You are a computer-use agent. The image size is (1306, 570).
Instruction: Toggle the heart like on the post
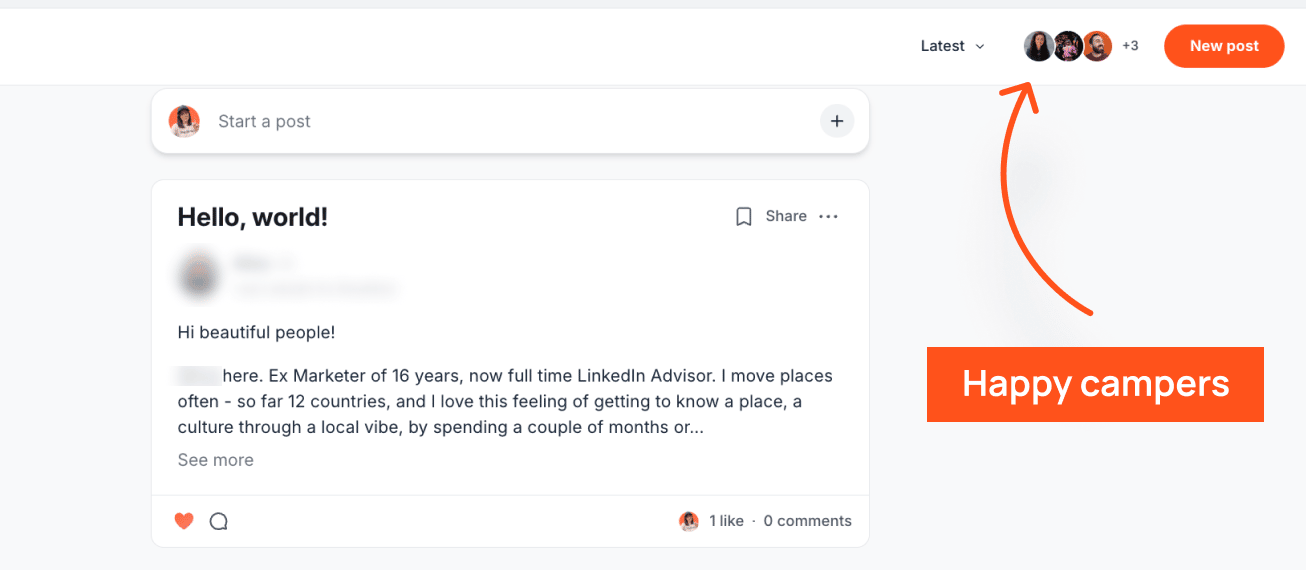point(184,521)
